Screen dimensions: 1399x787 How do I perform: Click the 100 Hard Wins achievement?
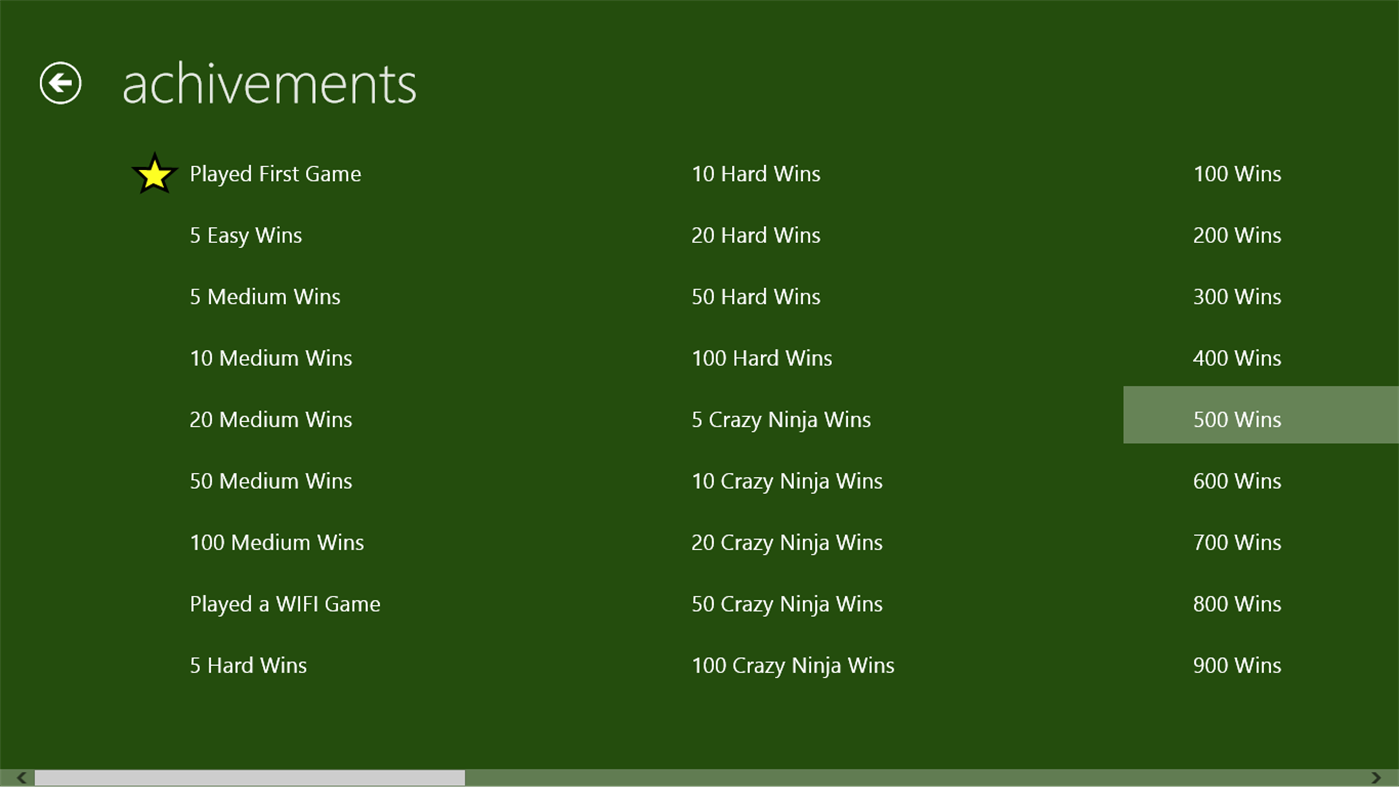tap(761, 357)
